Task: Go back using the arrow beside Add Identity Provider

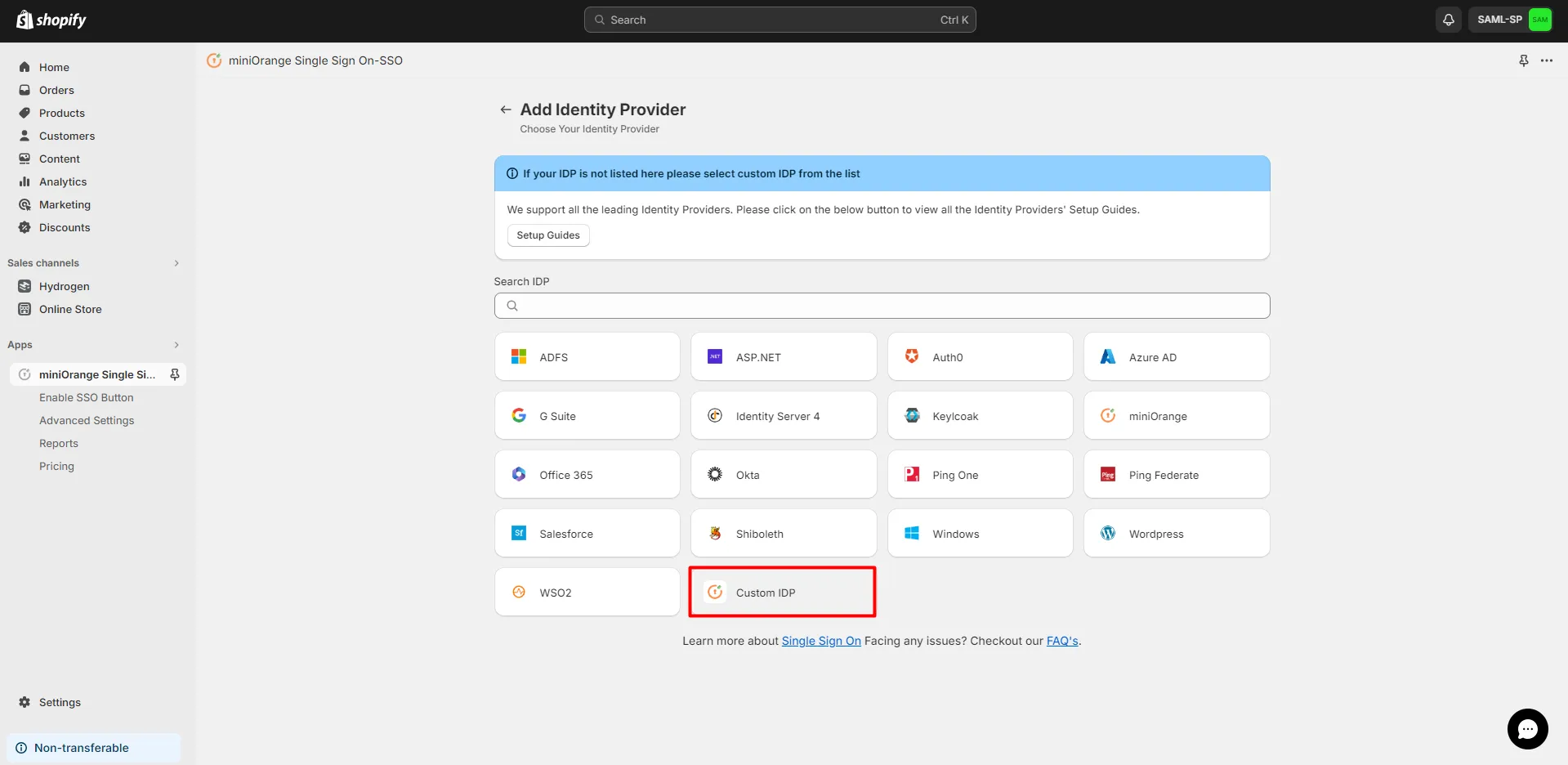Action: [x=505, y=110]
